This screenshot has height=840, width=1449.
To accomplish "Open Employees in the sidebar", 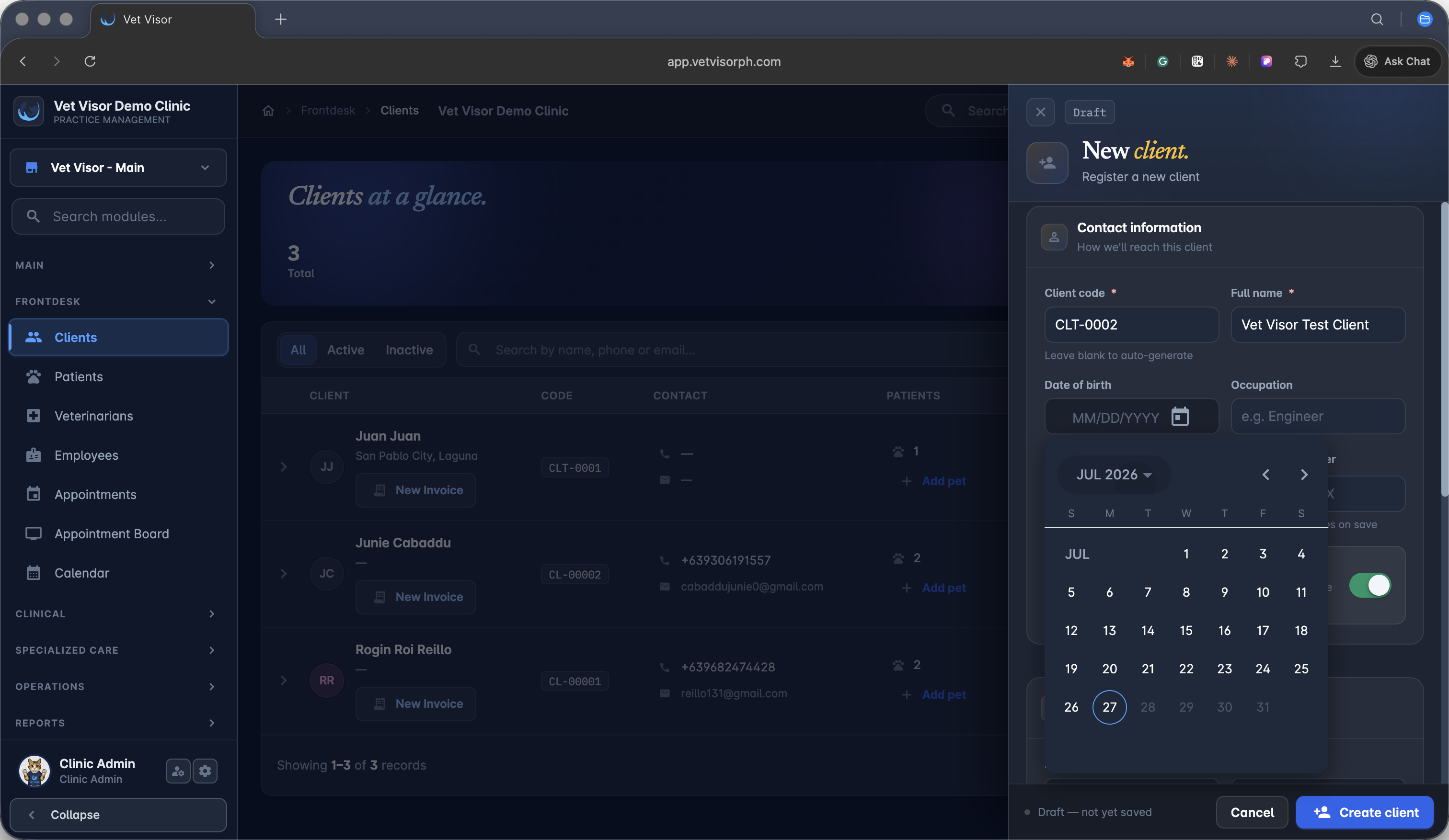I will point(118,455).
